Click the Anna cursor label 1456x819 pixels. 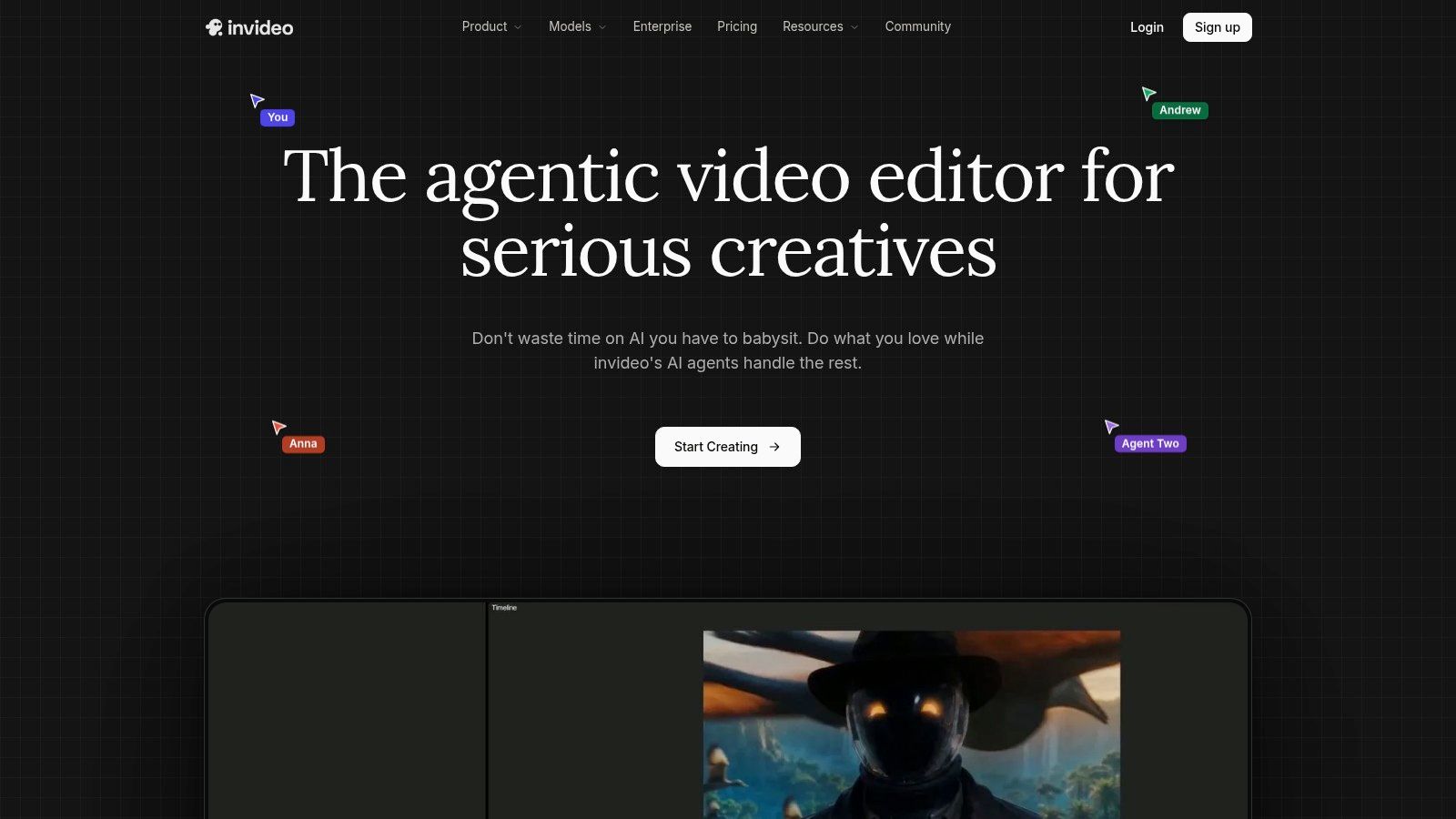(x=303, y=444)
